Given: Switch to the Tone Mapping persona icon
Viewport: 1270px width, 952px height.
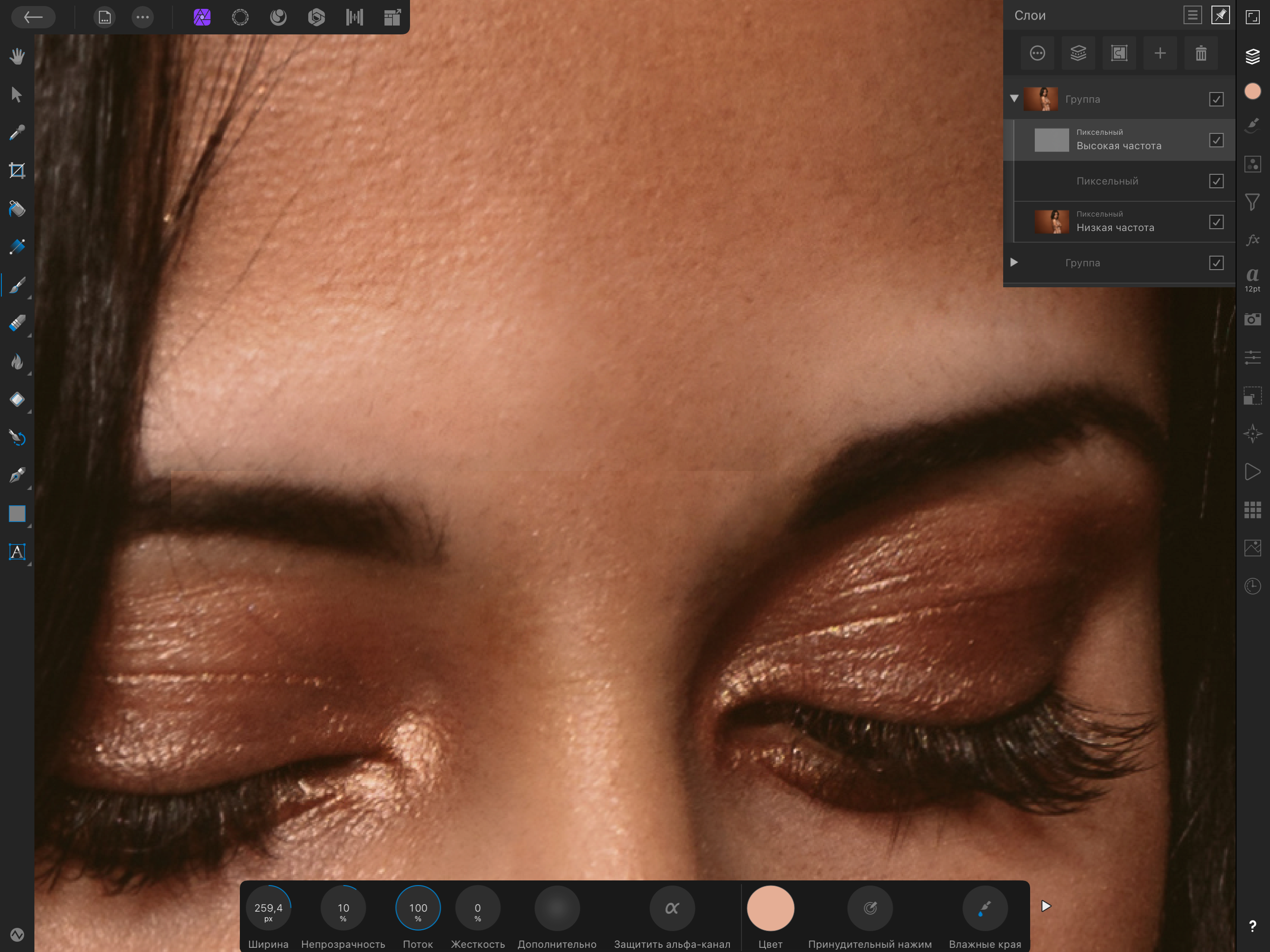Looking at the screenshot, I should coord(354,17).
